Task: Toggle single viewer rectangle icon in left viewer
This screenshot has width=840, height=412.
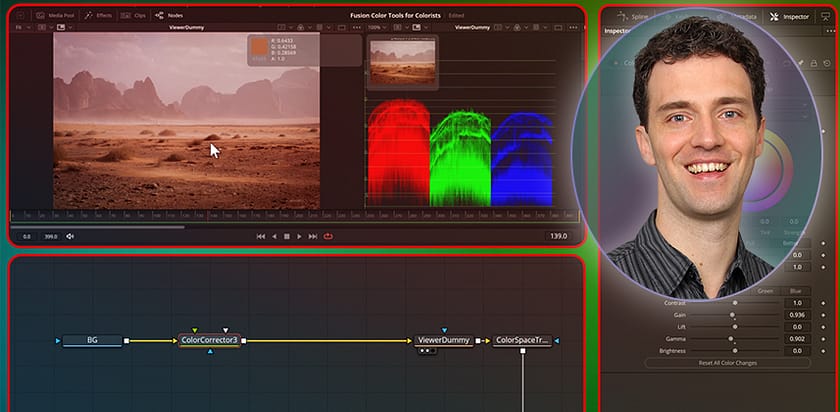Action: tap(342, 27)
